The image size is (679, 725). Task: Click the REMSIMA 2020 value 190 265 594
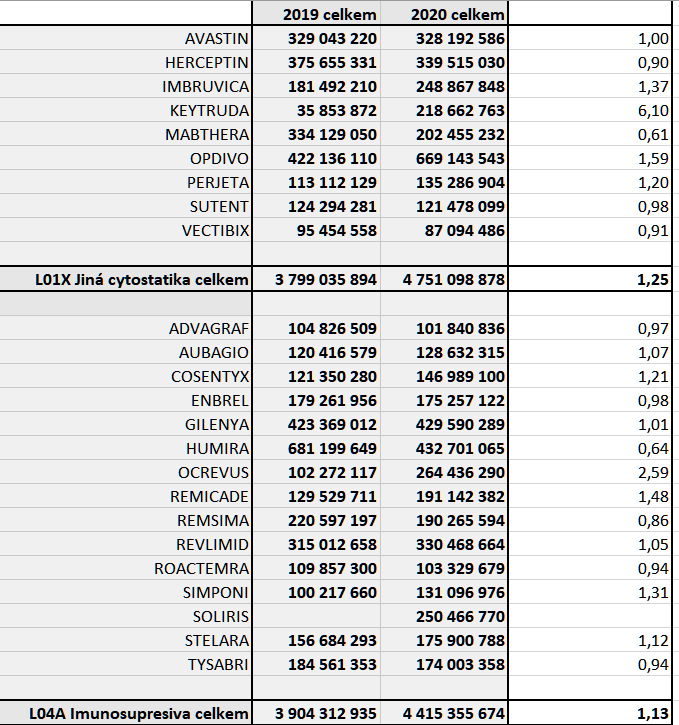point(444,521)
